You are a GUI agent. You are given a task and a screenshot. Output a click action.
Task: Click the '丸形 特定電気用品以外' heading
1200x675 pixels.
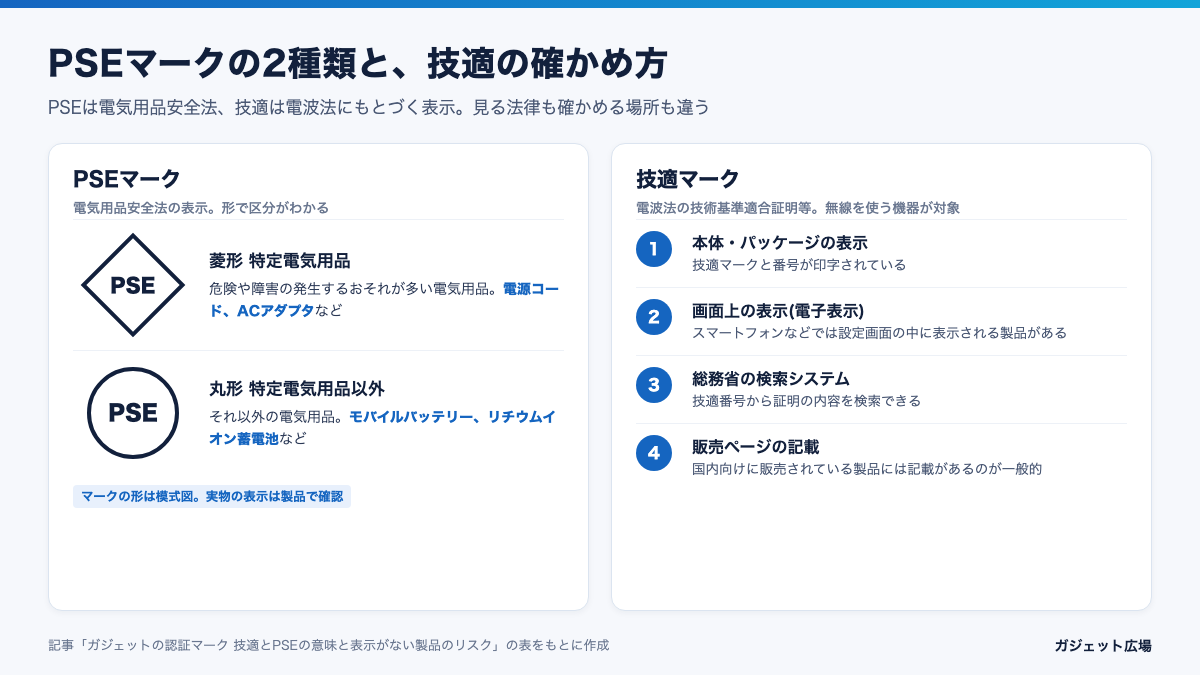[x=297, y=389]
